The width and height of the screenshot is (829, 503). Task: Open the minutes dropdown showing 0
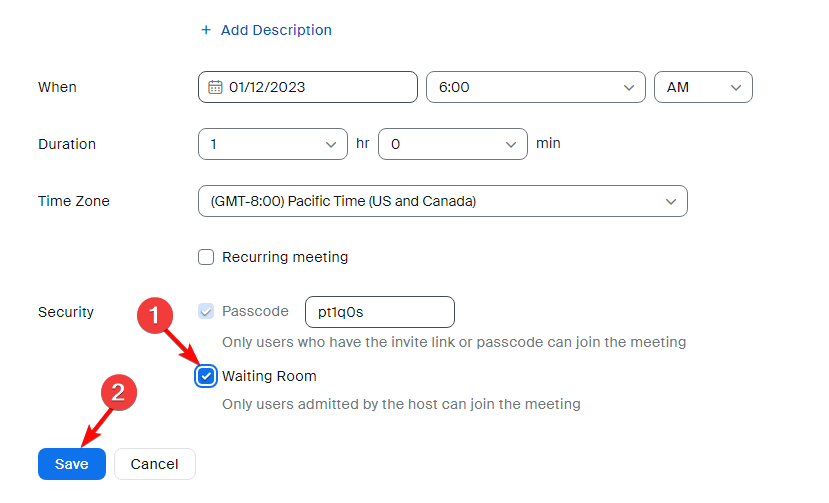point(453,144)
